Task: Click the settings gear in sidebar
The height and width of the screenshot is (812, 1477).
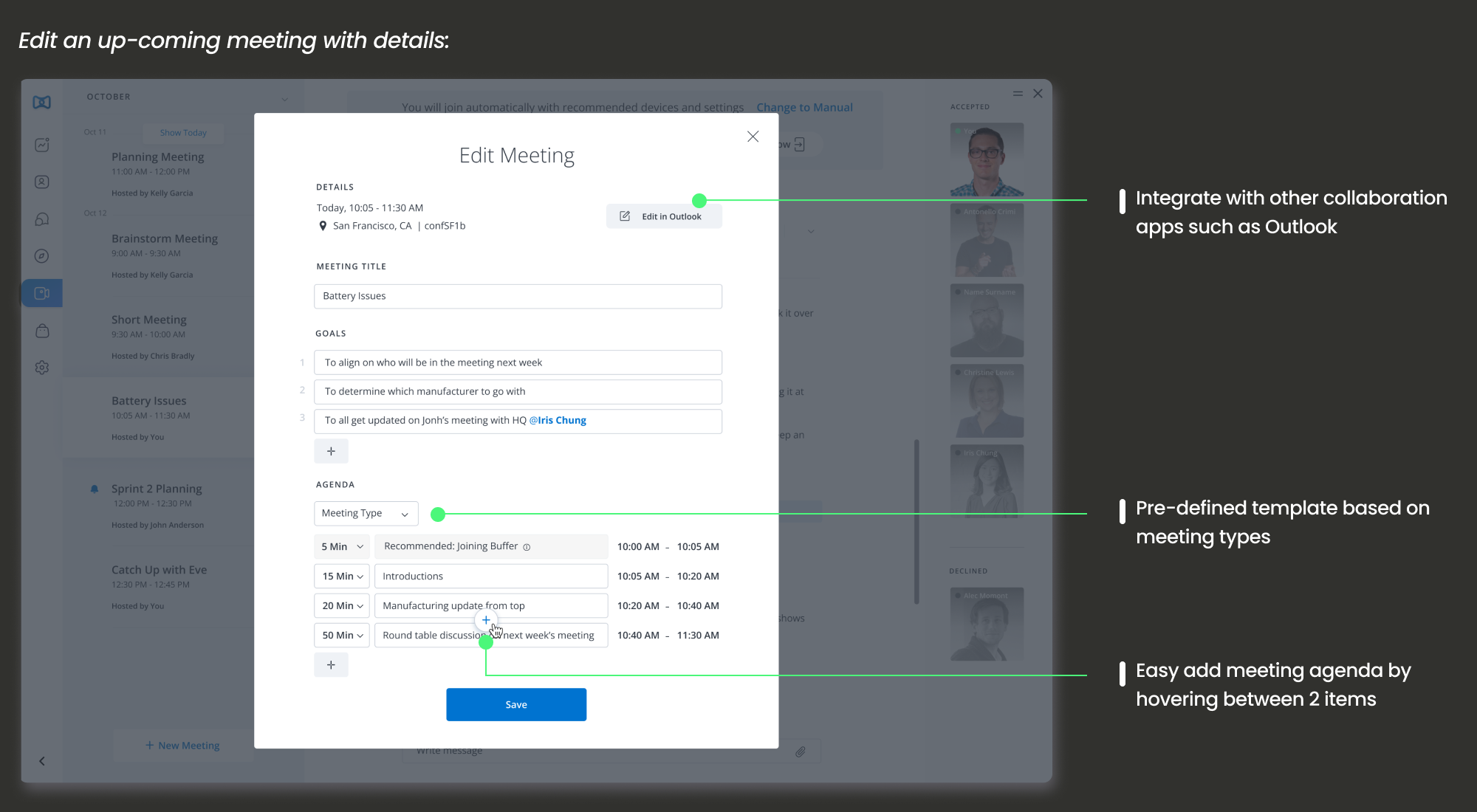Action: click(42, 367)
